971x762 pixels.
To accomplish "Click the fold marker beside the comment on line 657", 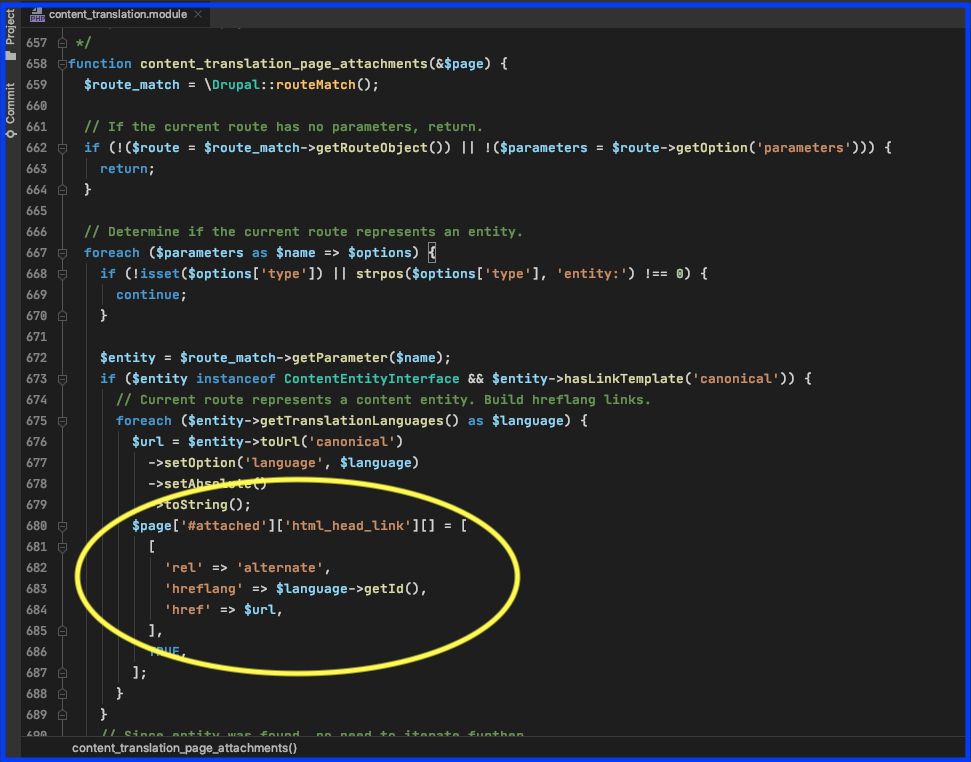I will point(62,42).
